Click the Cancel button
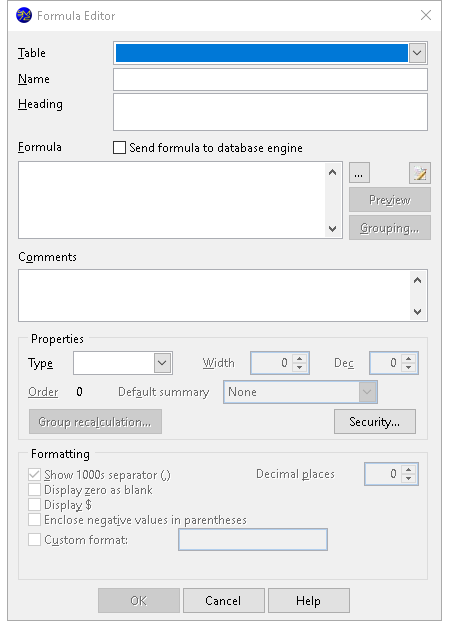The width and height of the screenshot is (449, 628). click(x=223, y=600)
